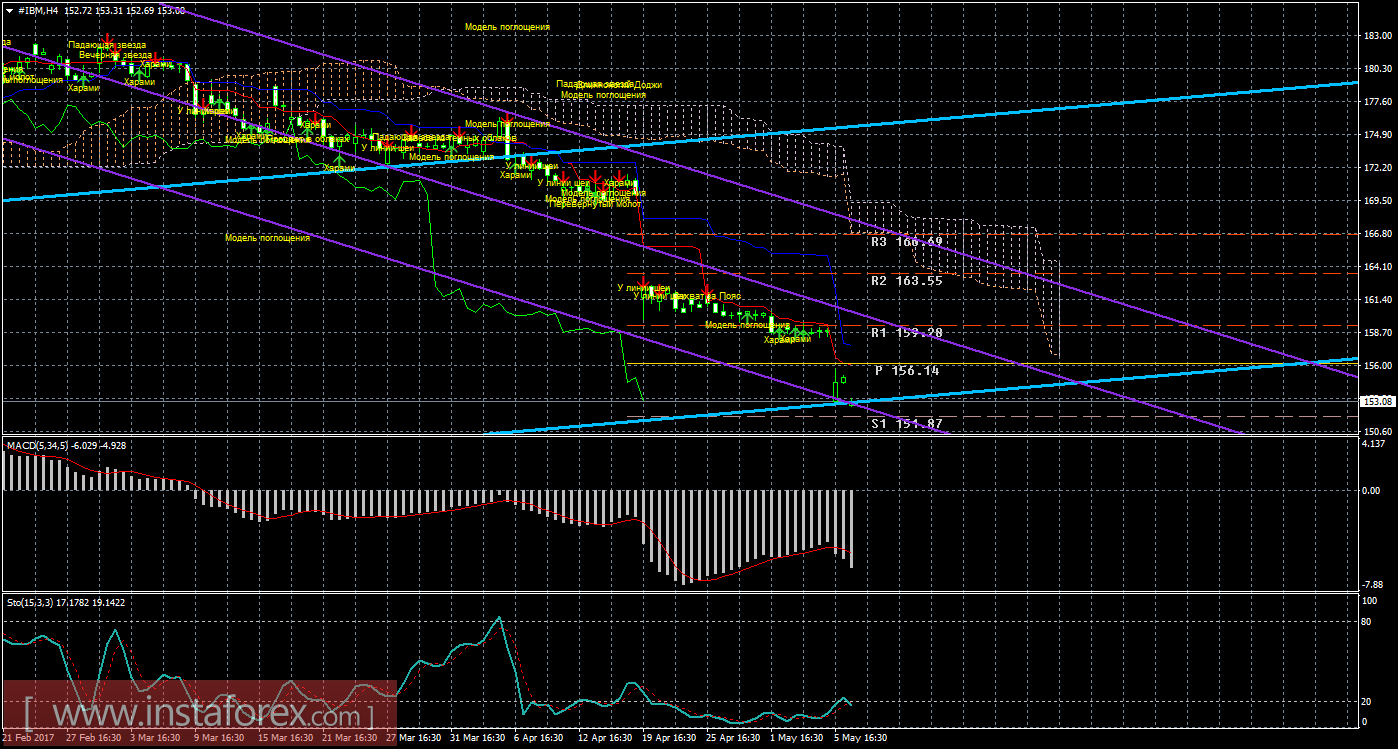Image resolution: width=1398 pixels, height=749 pixels.
Task: Click the 177.60 price axis label
Action: tap(1378, 102)
